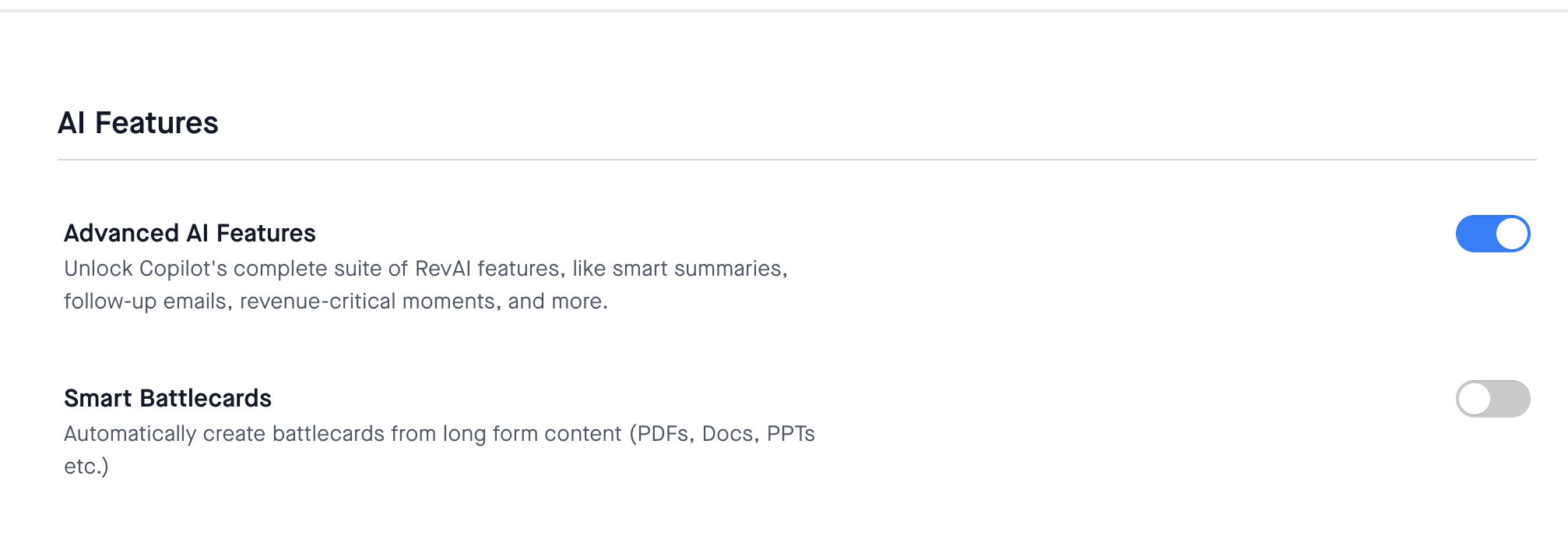Click the "Advanced AI Features" title
1568x553 pixels.
[190, 233]
